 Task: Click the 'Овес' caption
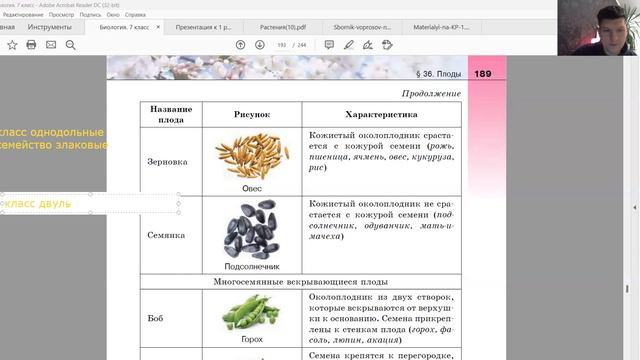tap(252, 189)
